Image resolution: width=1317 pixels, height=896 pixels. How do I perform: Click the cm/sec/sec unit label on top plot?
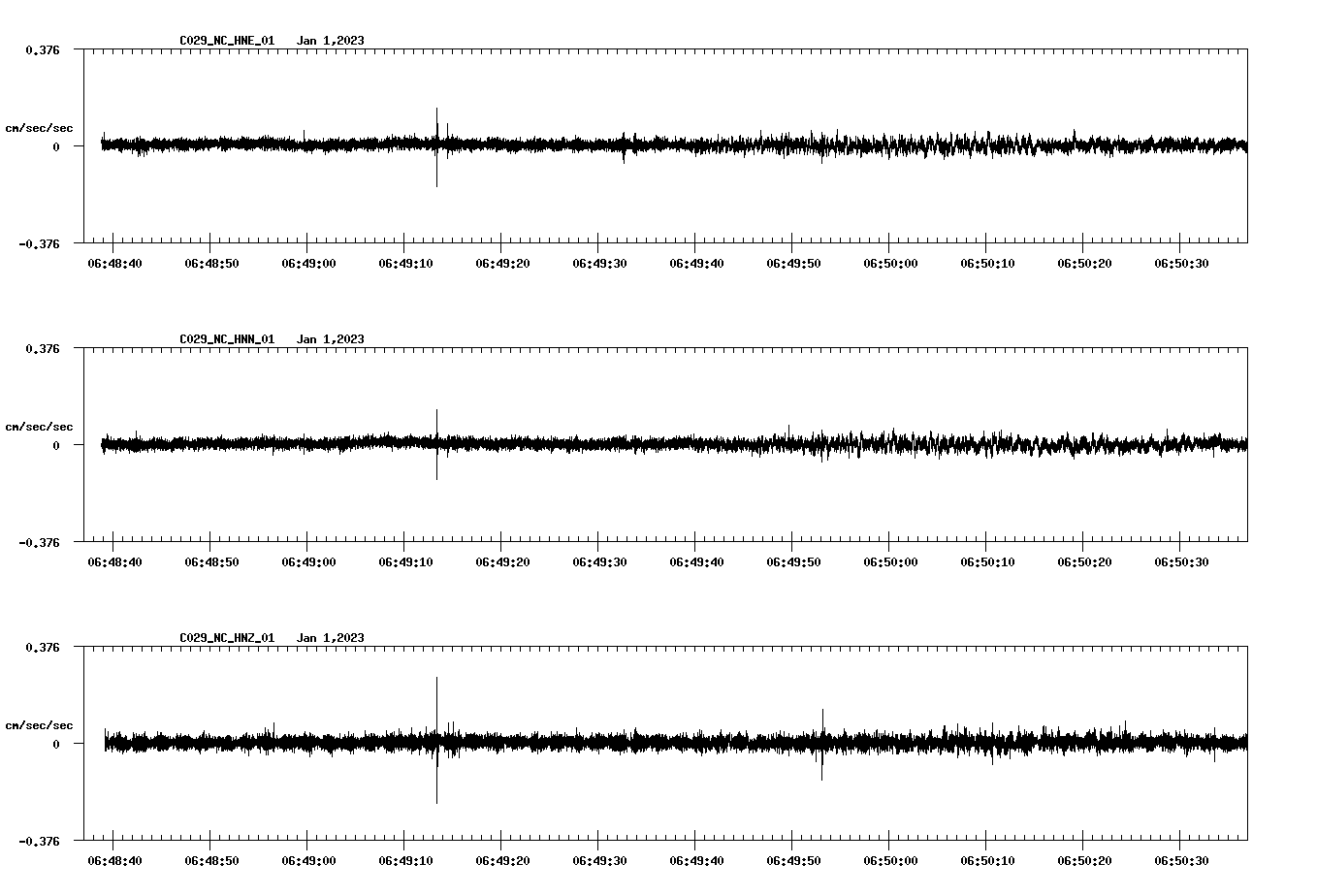(40, 127)
